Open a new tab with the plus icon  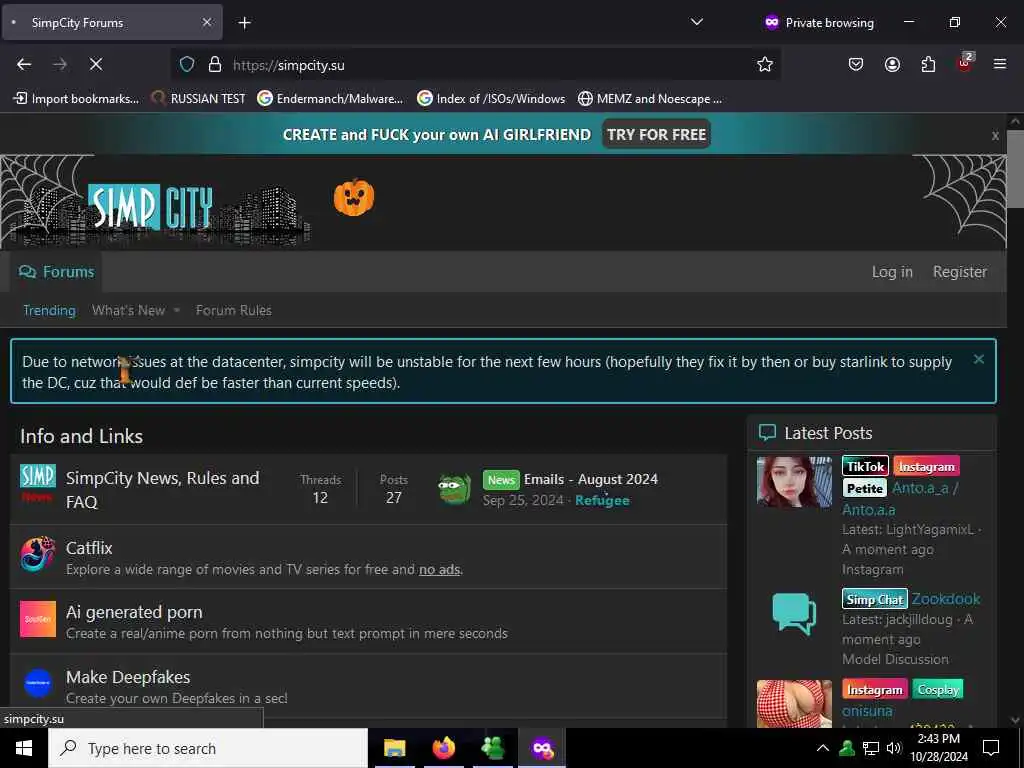coord(244,23)
